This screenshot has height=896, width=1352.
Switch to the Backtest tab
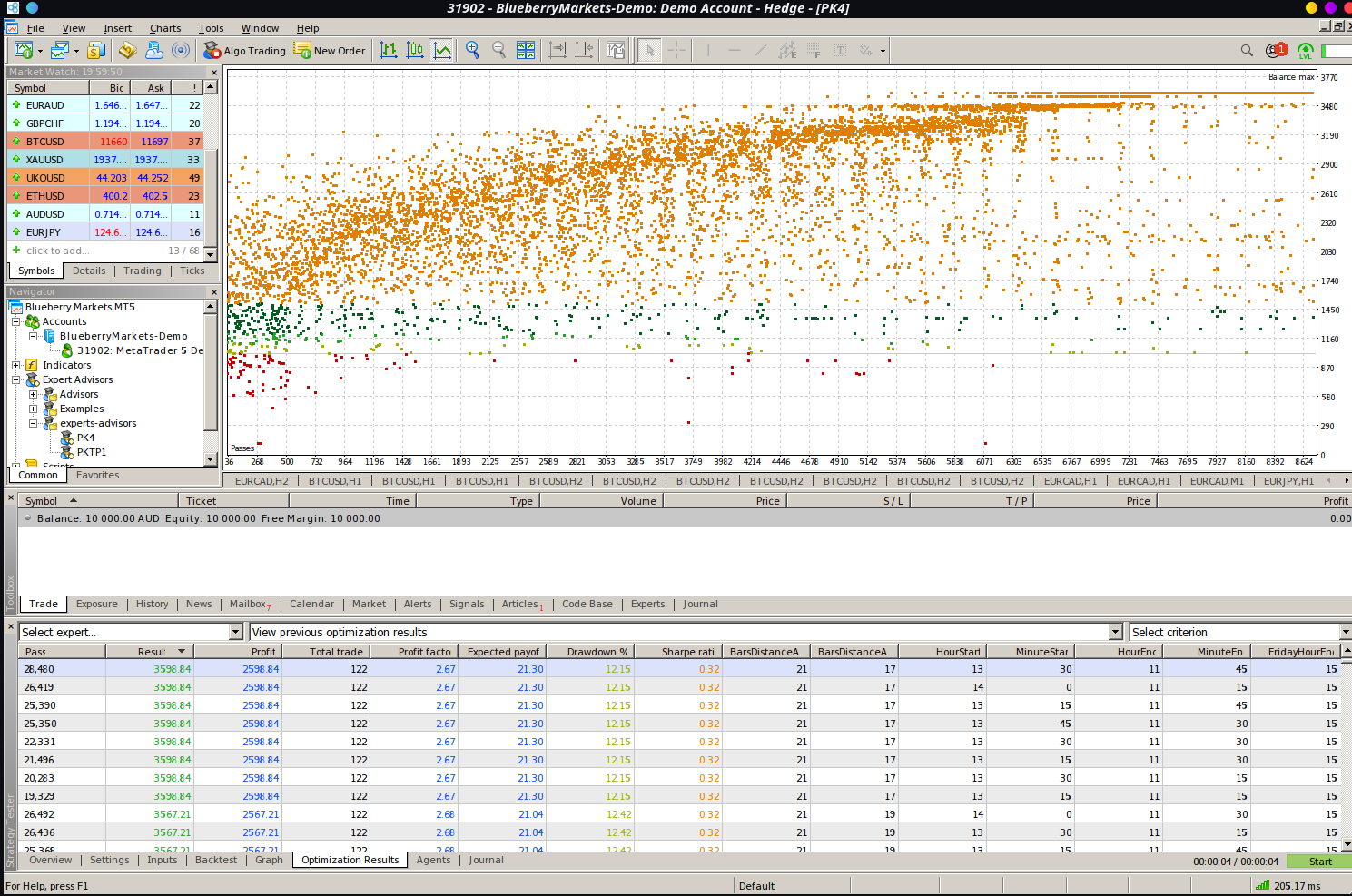(x=215, y=860)
